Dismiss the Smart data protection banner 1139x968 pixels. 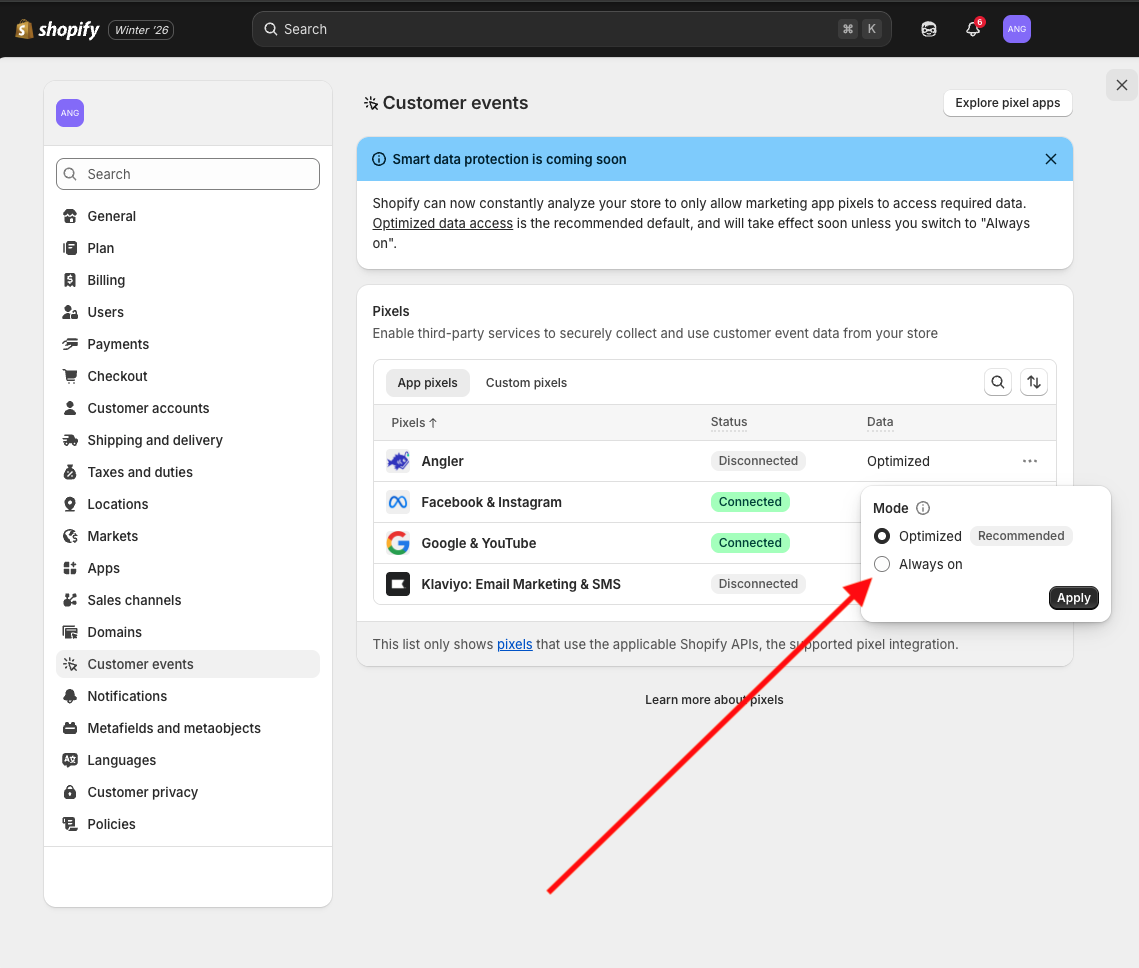pos(1050,159)
